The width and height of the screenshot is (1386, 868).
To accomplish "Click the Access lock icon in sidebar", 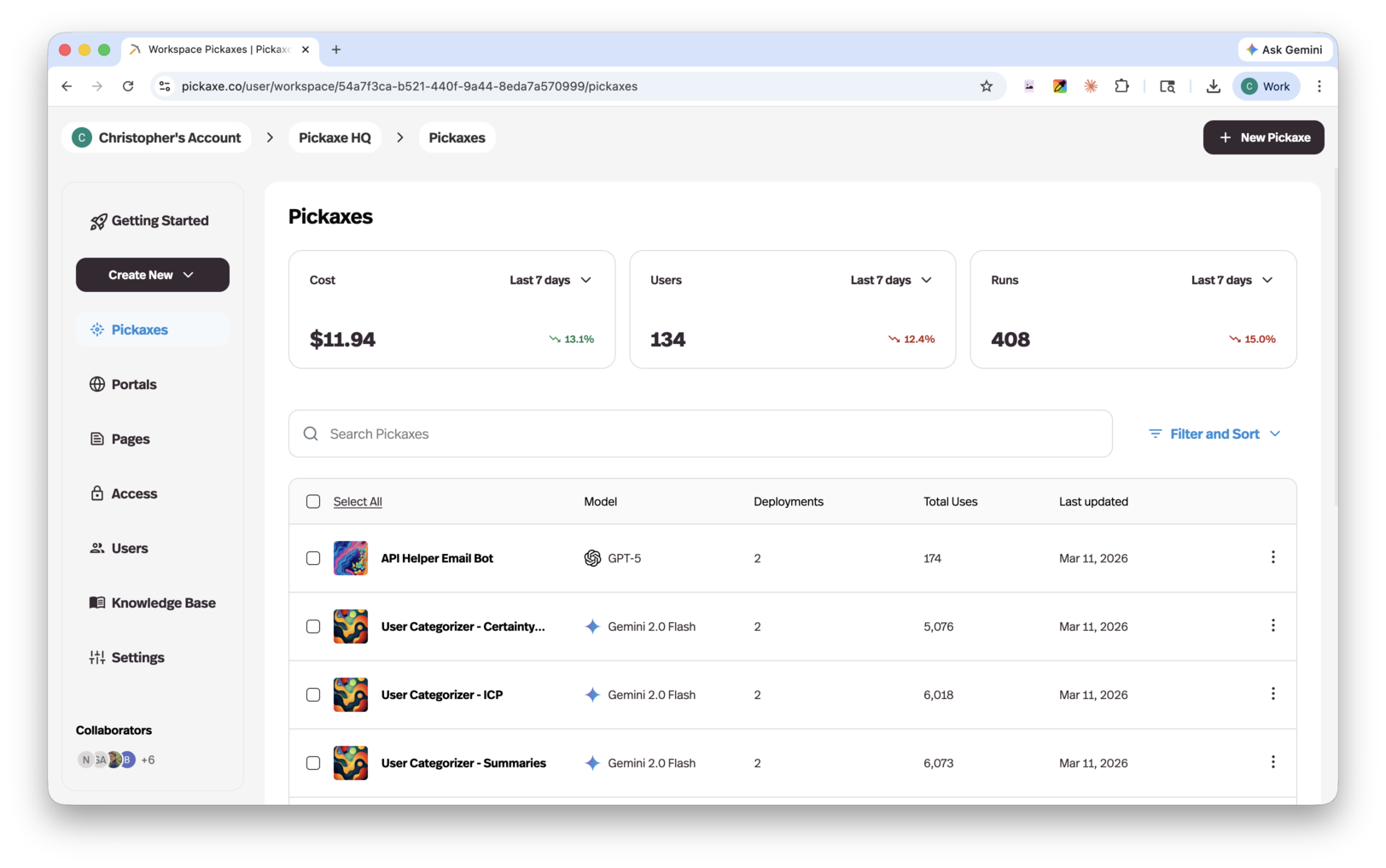I will tap(96, 493).
